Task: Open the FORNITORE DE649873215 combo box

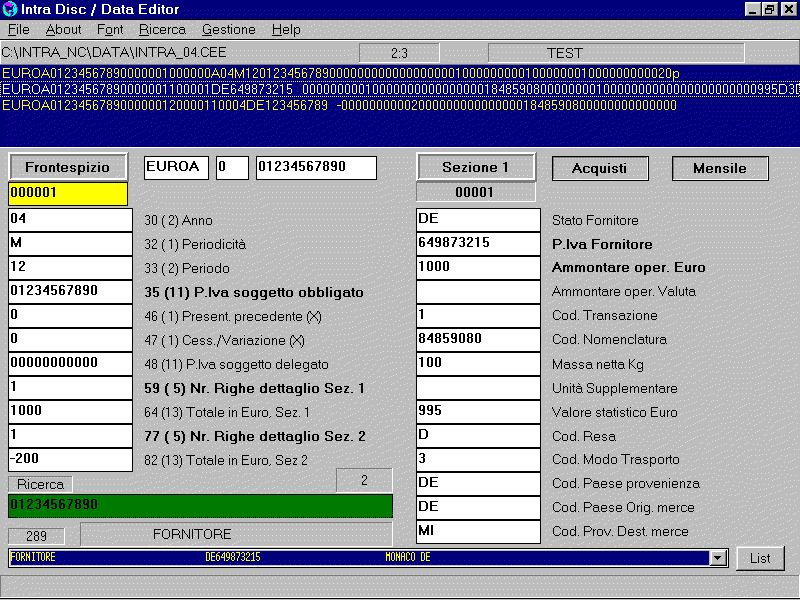Action: coord(368,558)
